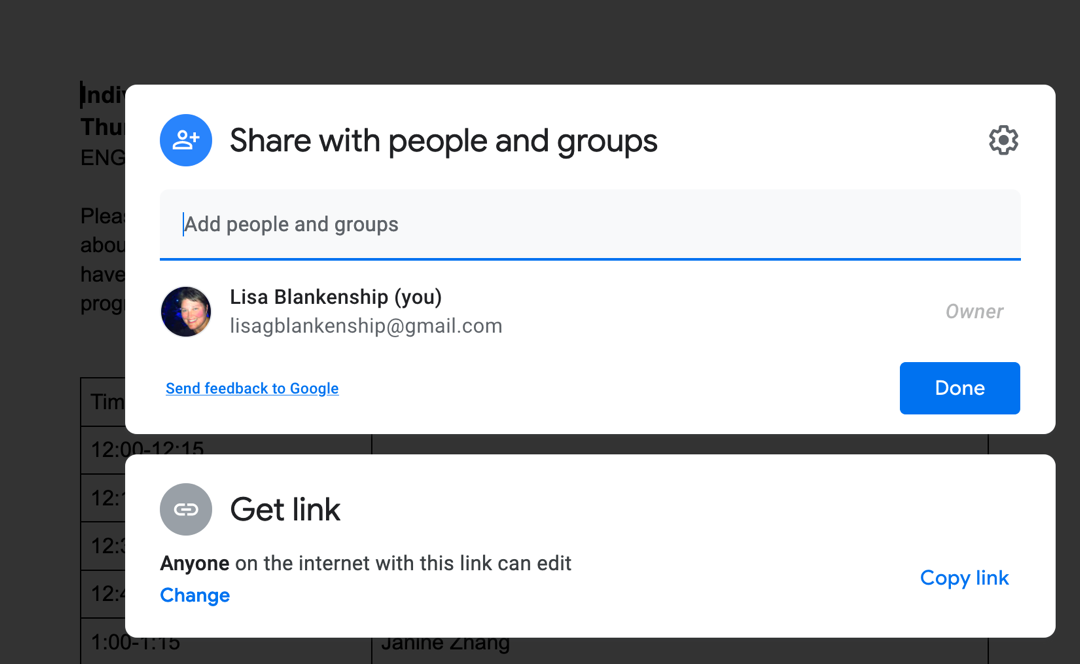Select the Lisa Blankenship (you) name
1080x664 pixels.
pos(335,297)
